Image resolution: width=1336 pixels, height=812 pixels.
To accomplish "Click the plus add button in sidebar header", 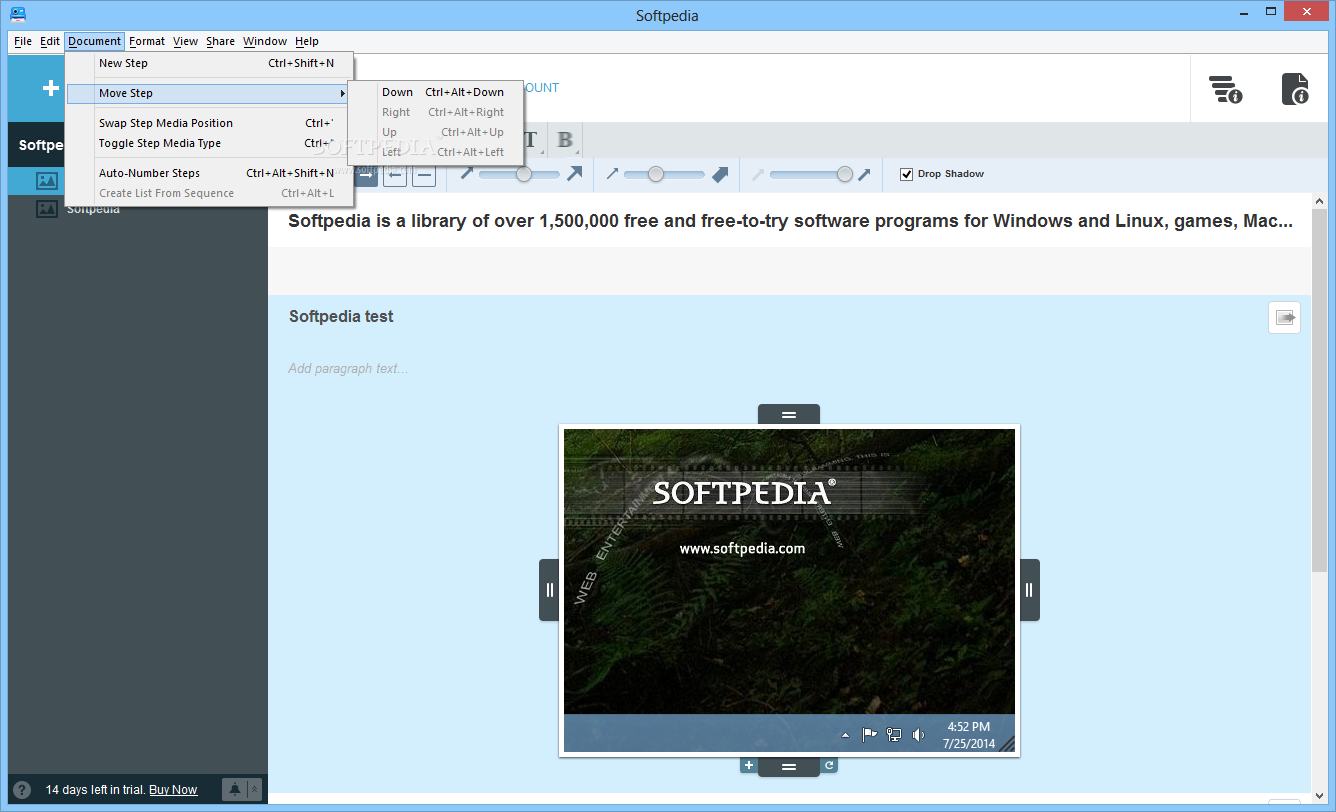I will (x=50, y=88).
